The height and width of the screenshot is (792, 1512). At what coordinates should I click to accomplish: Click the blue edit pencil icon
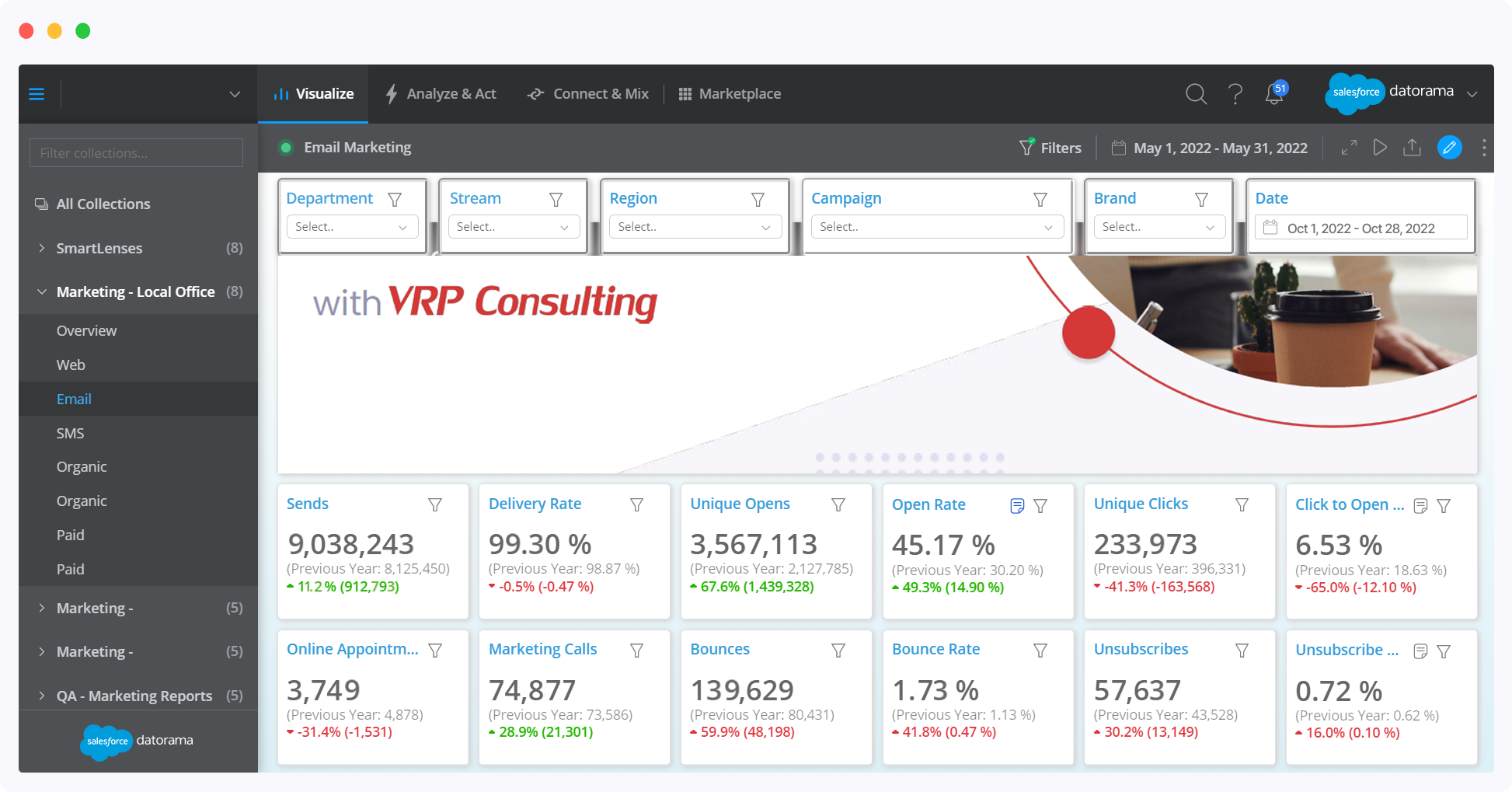click(1449, 148)
